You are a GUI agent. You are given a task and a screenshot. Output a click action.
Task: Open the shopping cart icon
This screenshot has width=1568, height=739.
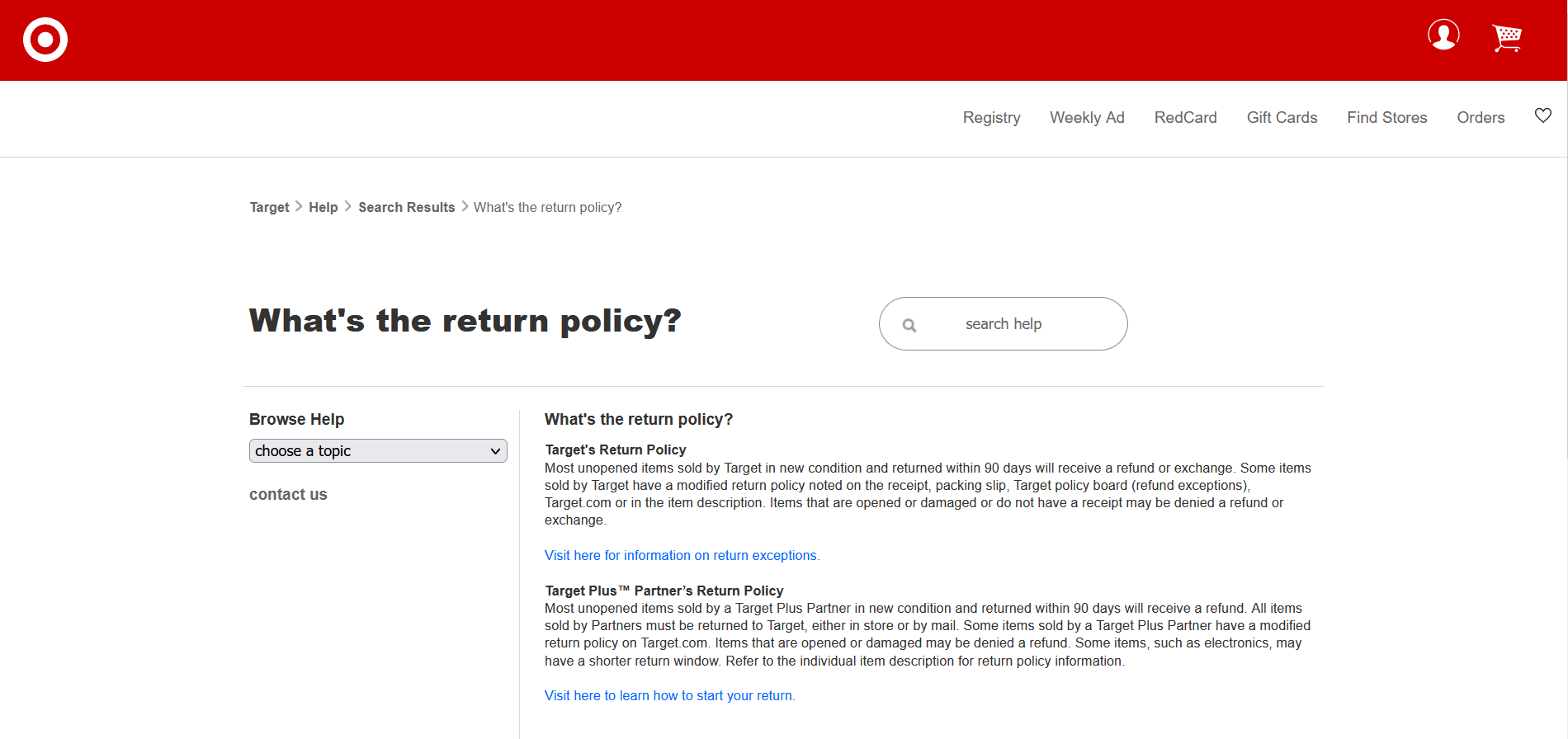tap(1507, 38)
